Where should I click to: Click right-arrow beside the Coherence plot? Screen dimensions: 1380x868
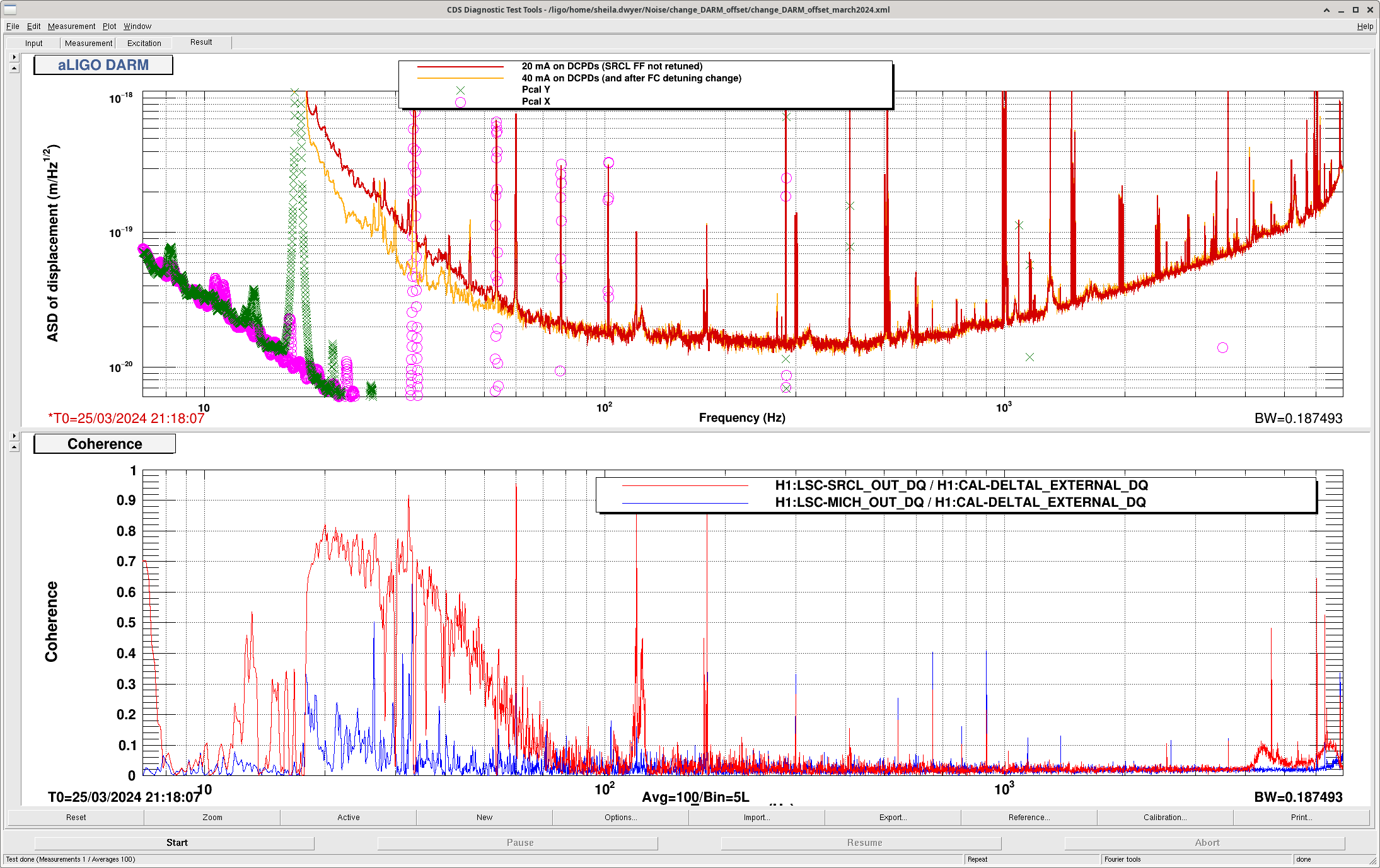pyautogui.click(x=14, y=436)
